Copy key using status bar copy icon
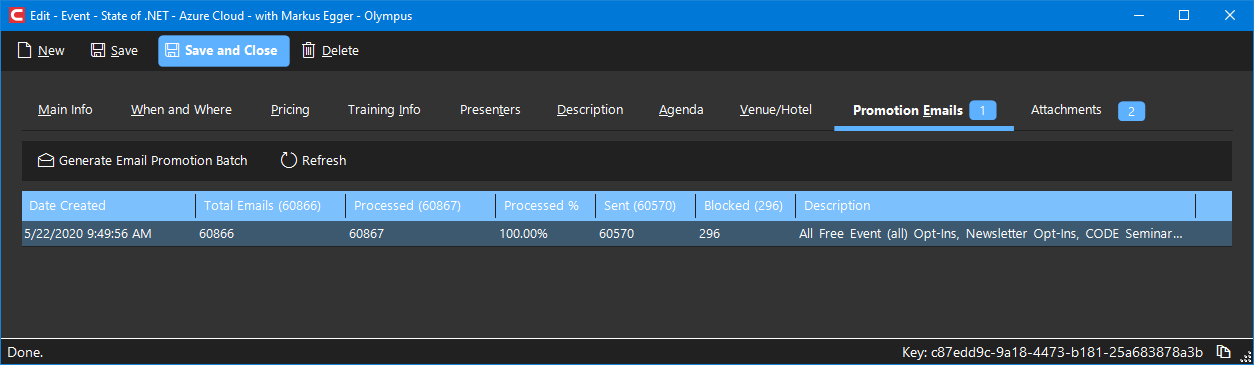This screenshot has height=365, width=1254. click(x=1223, y=352)
